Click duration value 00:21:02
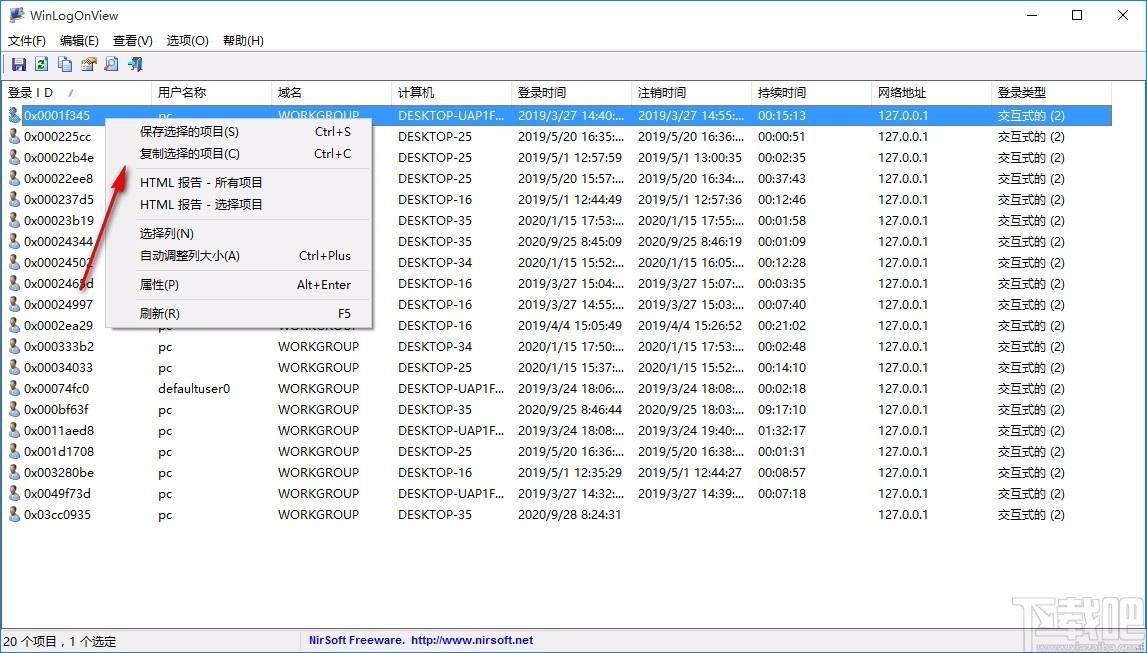1147x653 pixels. tap(782, 326)
